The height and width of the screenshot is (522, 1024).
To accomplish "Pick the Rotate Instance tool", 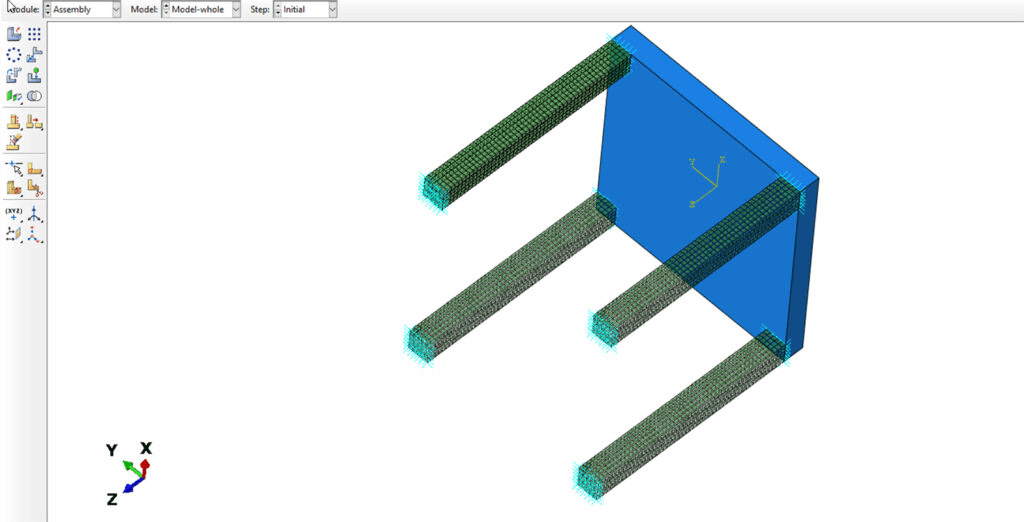I will 14,75.
